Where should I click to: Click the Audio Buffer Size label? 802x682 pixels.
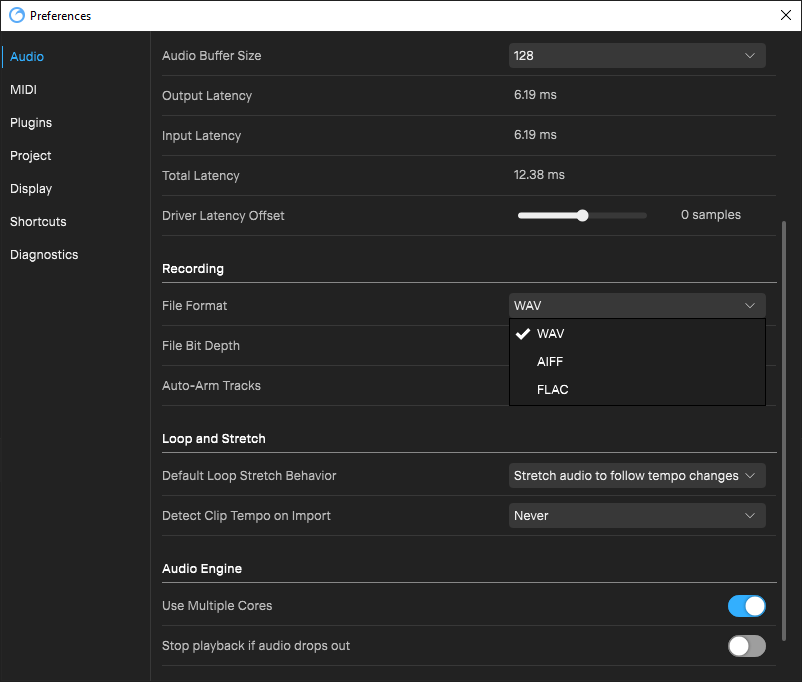[212, 56]
